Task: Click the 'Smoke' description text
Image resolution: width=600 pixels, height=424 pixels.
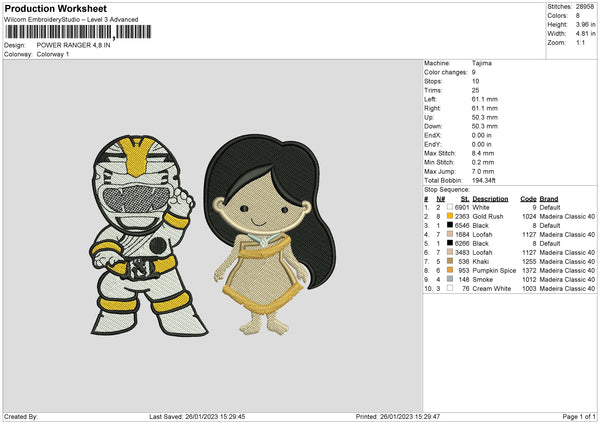Action: click(x=483, y=279)
